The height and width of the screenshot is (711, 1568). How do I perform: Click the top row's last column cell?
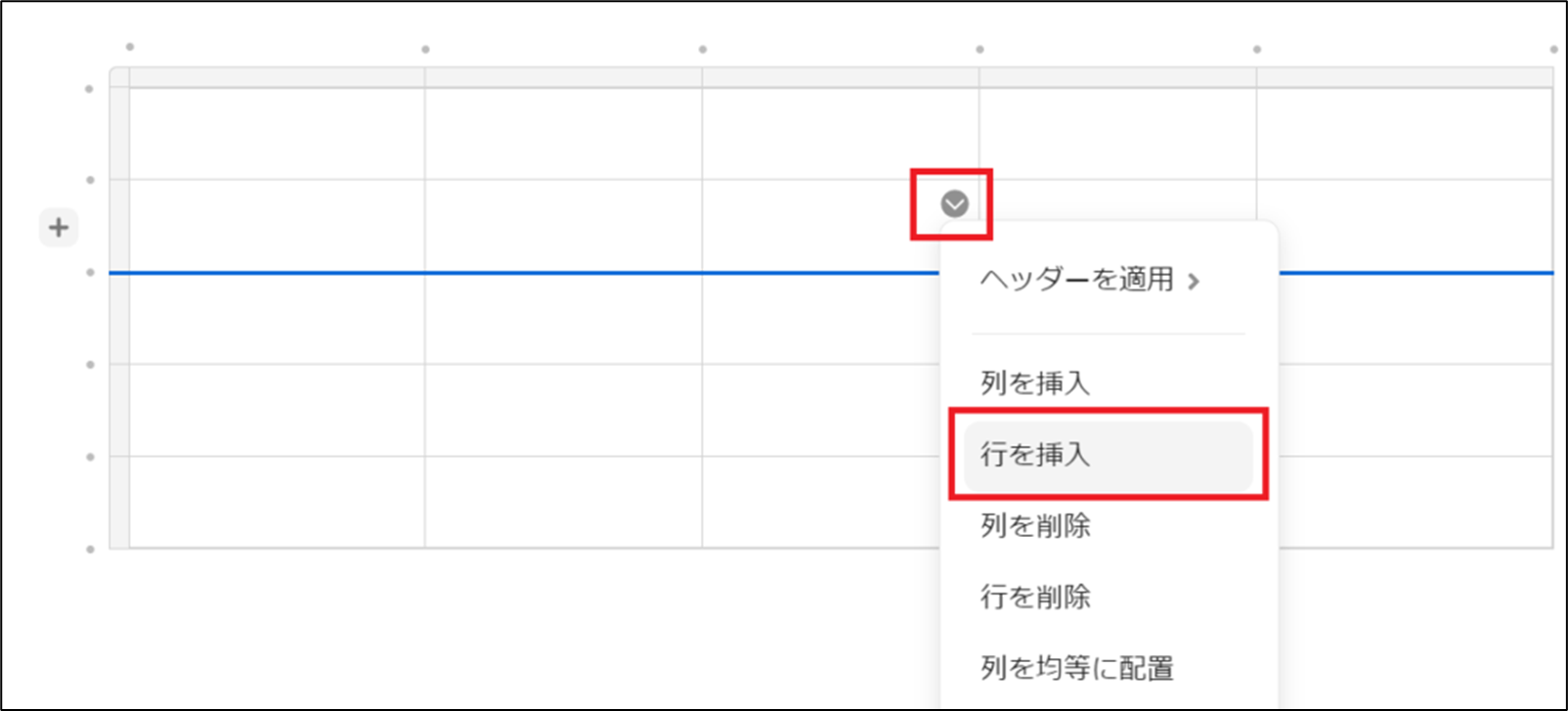(x=1404, y=134)
